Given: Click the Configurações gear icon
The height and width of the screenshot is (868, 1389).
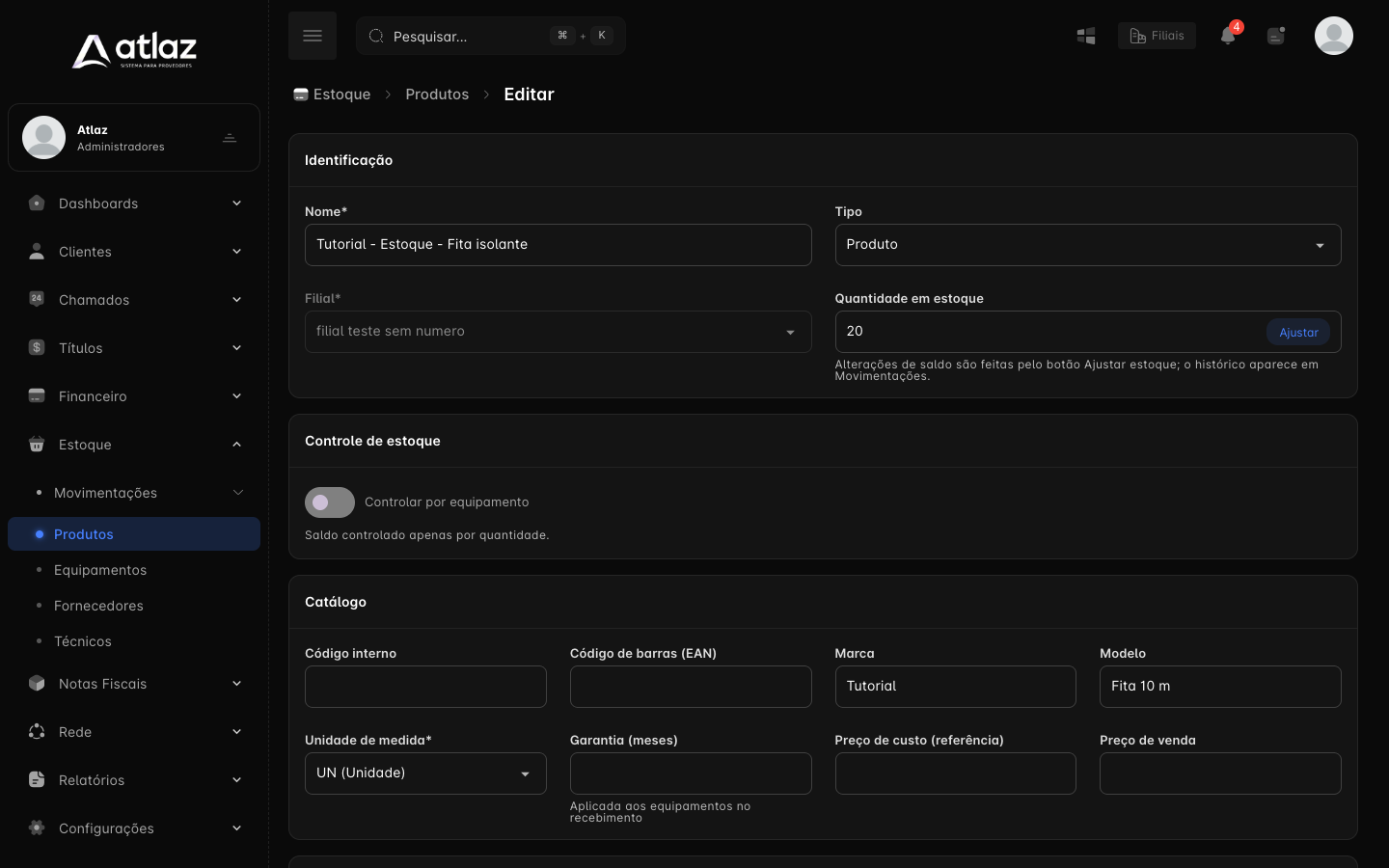Looking at the screenshot, I should [37, 827].
